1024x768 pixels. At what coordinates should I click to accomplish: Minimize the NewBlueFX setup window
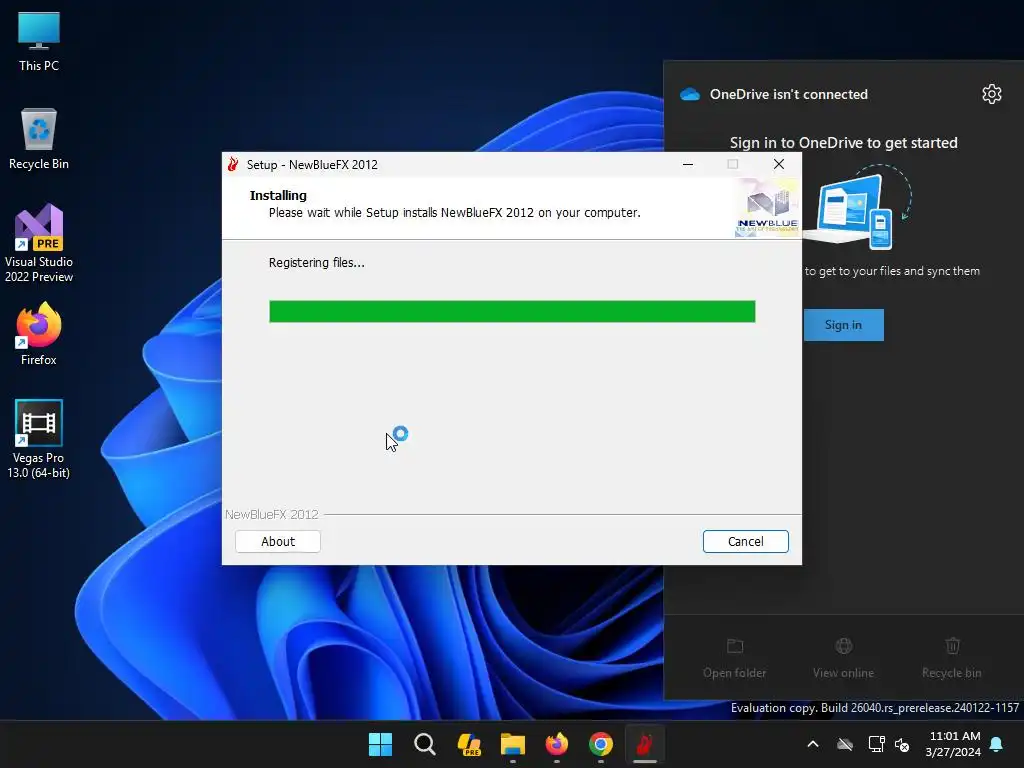[688, 164]
